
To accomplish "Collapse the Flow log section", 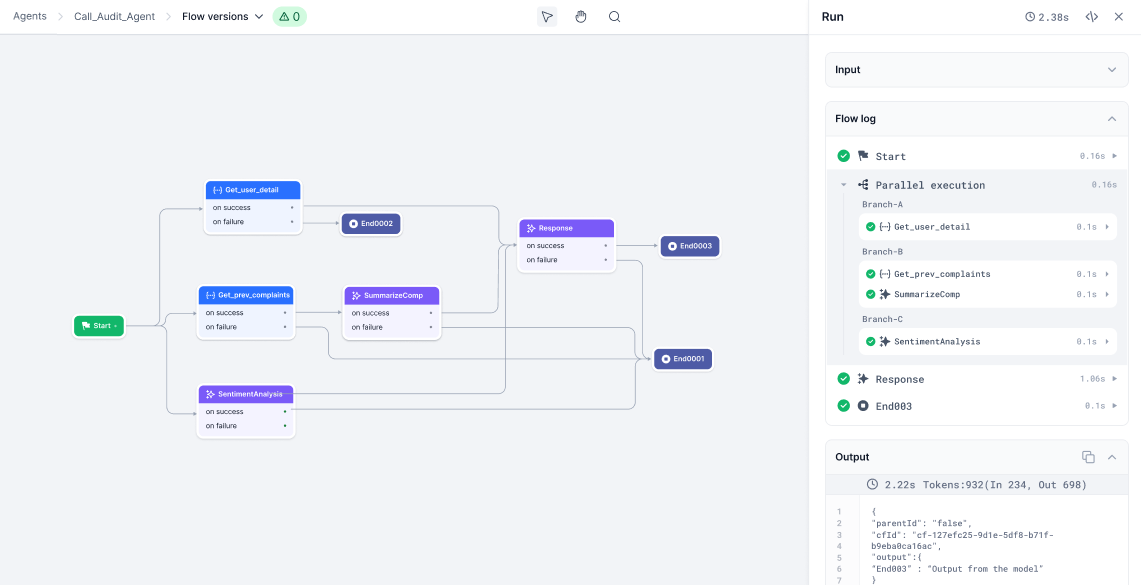I will pyautogui.click(x=1111, y=119).
